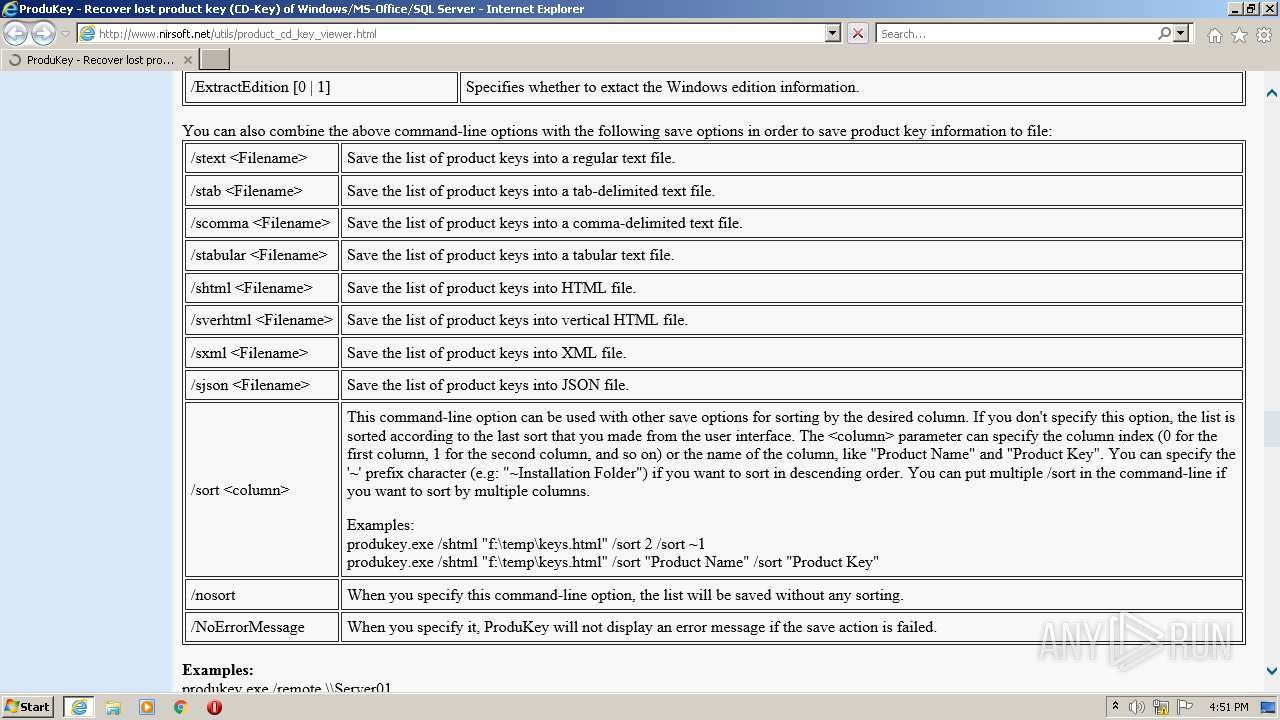Open a new blank tab
The image size is (1280, 720).
(x=215, y=60)
